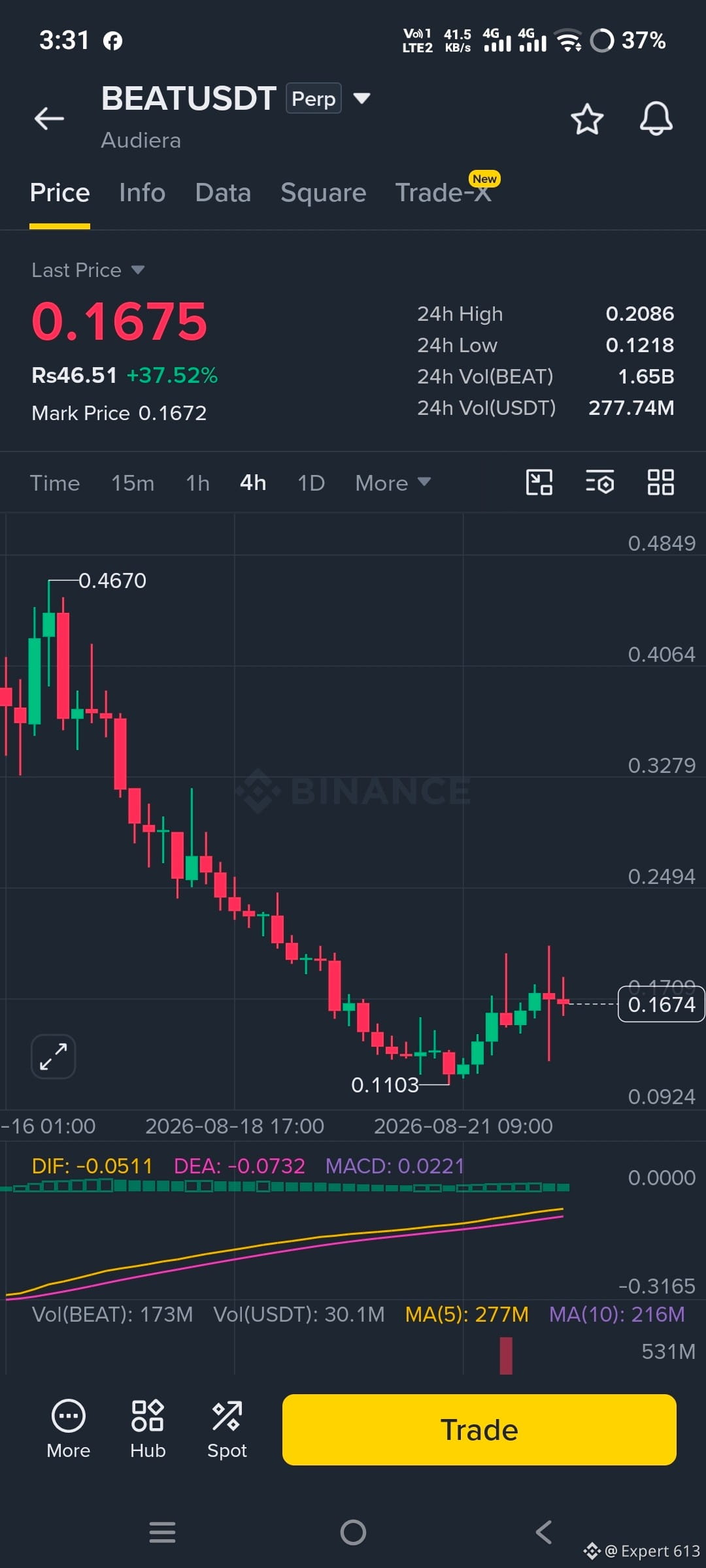Tap the 24h Low value 0.1218

tap(639, 345)
